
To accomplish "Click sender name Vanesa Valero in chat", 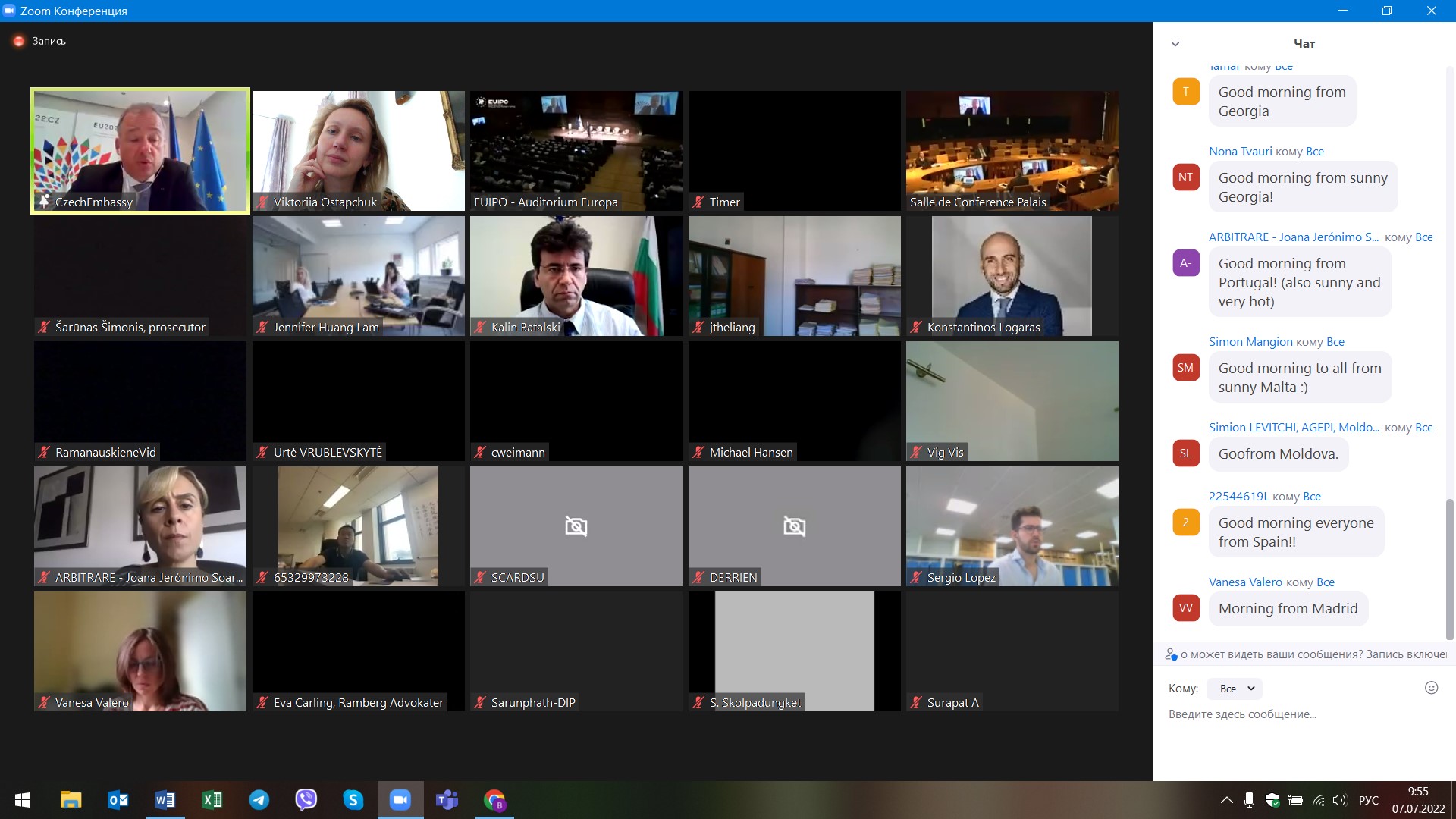I will tap(1244, 582).
